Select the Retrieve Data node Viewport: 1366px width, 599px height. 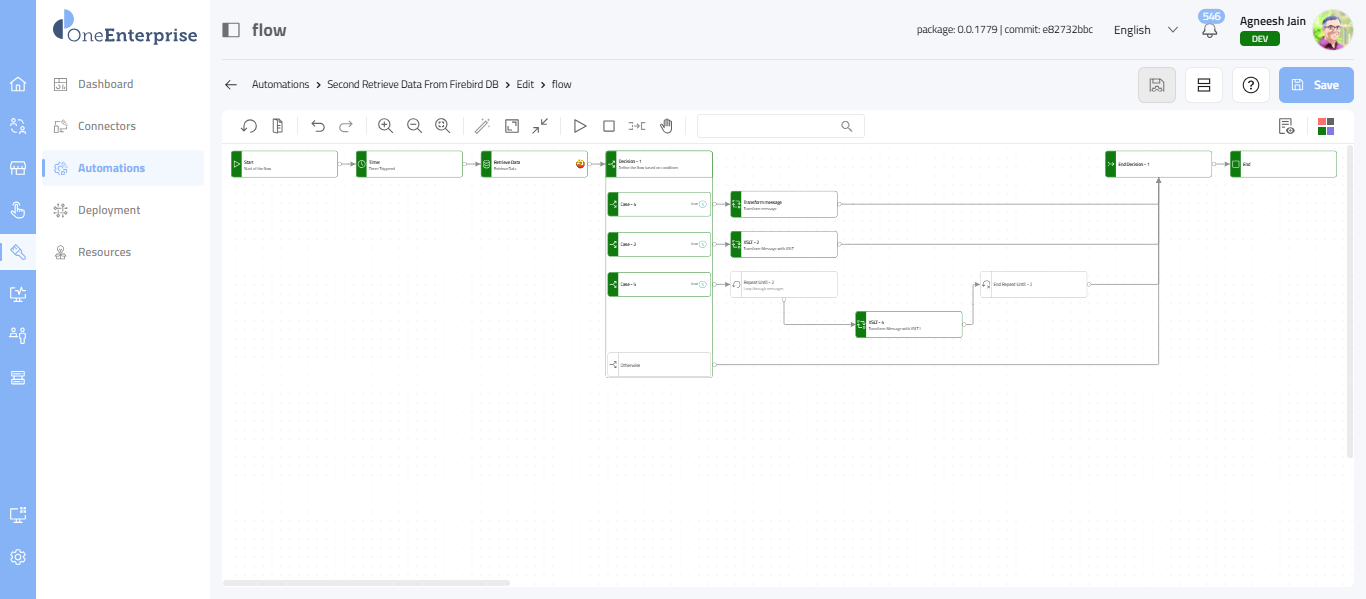pos(533,164)
